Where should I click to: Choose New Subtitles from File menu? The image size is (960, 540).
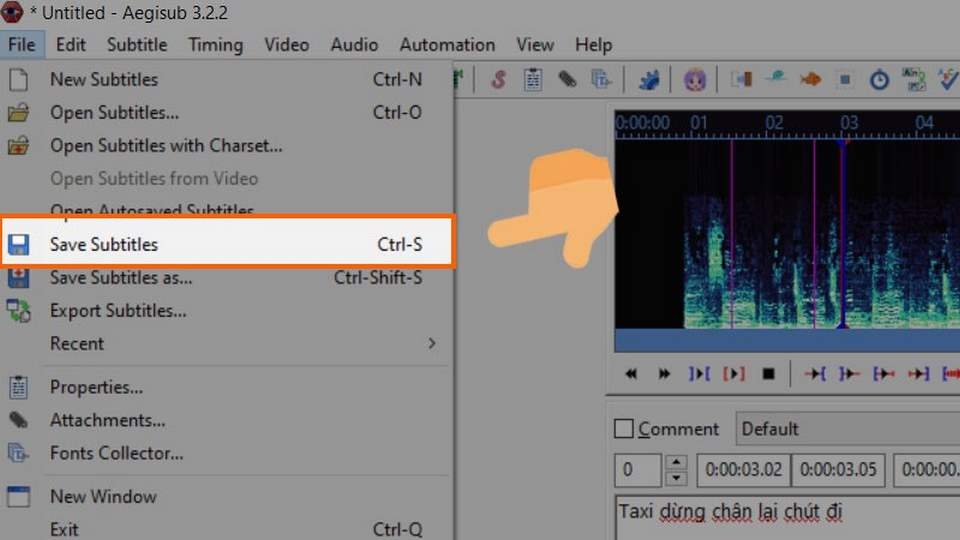(x=227, y=80)
